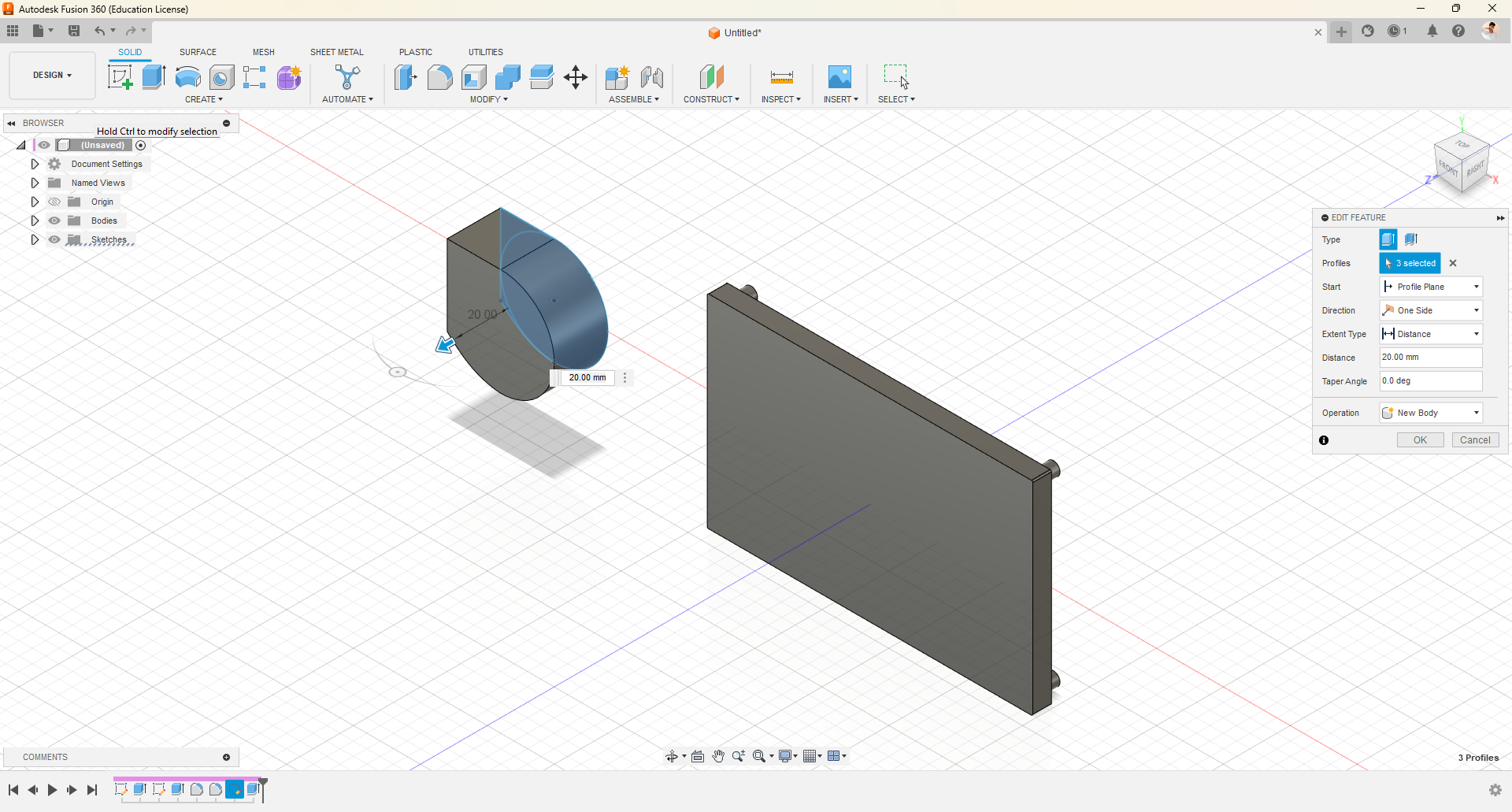Screen dimensions: 1512x812
Task: Open the Extent Type dropdown
Action: (1431, 334)
